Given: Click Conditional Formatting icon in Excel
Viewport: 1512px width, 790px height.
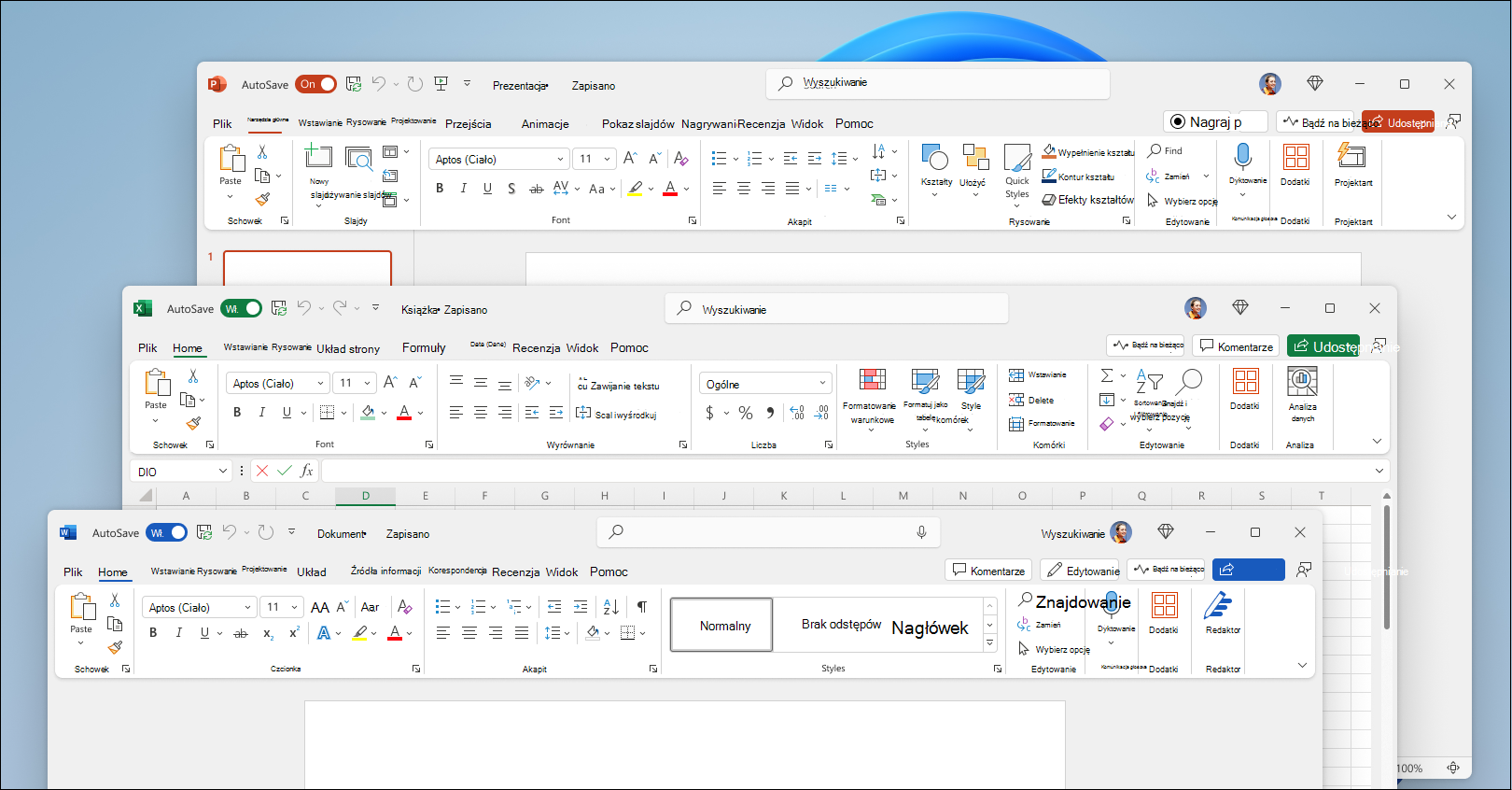Looking at the screenshot, I should [873, 380].
